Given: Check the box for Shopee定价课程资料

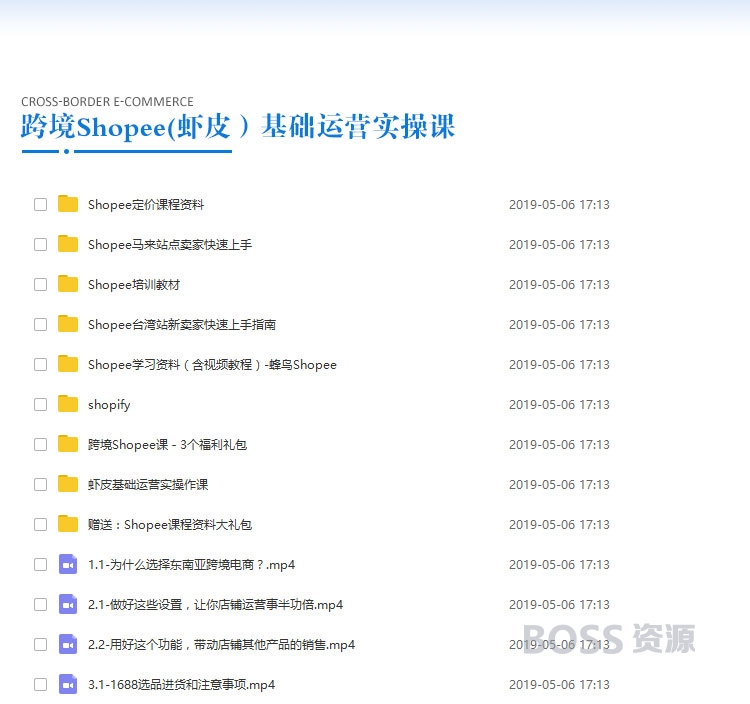Looking at the screenshot, I should tap(41, 205).
